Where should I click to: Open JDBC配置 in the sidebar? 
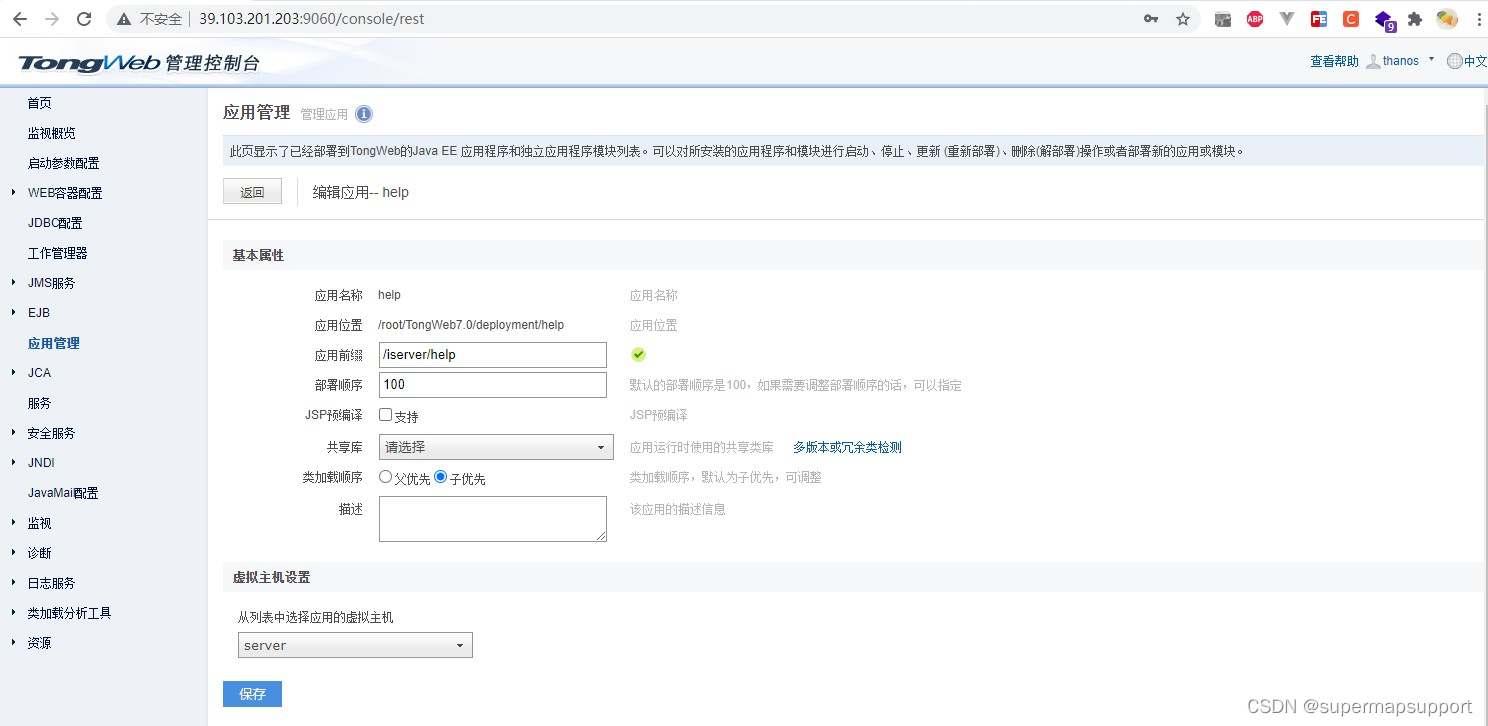(x=55, y=223)
